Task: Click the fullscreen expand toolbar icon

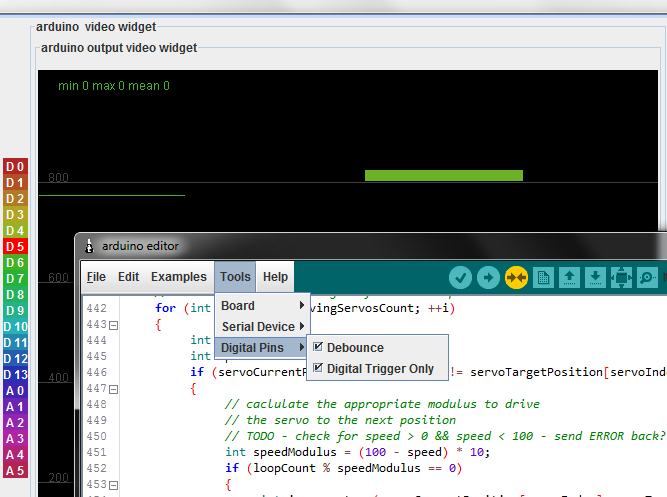Action: pyautogui.click(x=621, y=278)
